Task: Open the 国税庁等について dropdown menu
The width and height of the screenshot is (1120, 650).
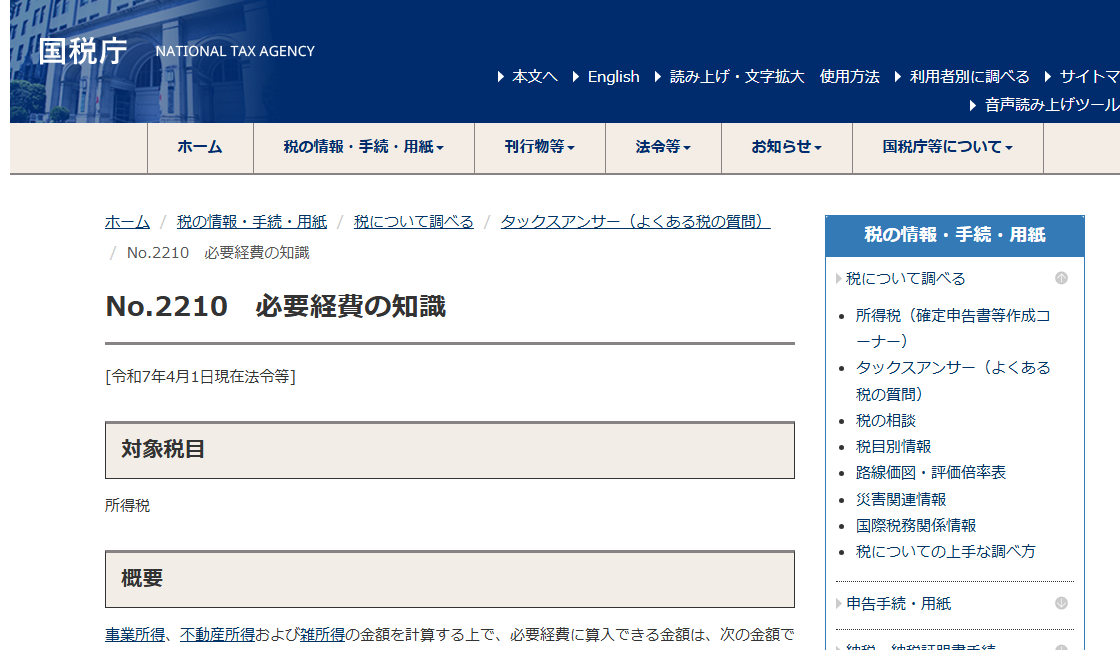Action: point(948,147)
